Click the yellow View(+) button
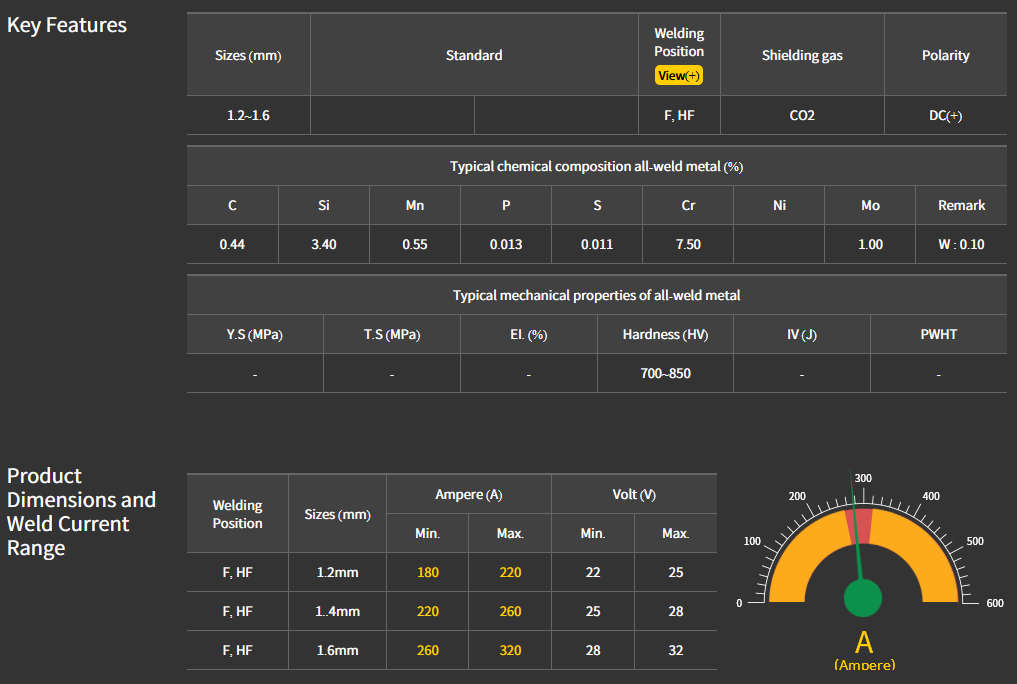 679,76
